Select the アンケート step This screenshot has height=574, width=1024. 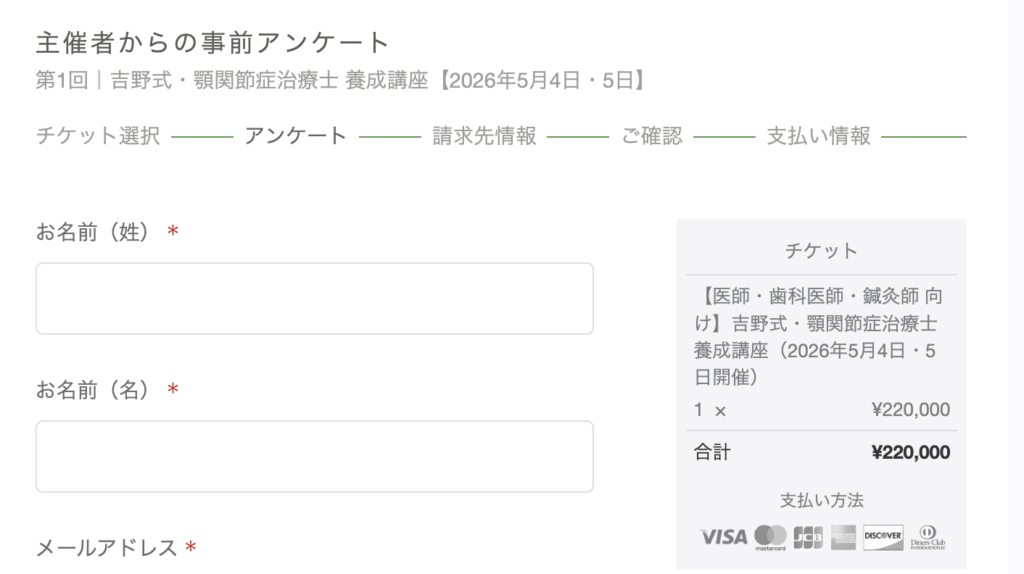click(295, 136)
